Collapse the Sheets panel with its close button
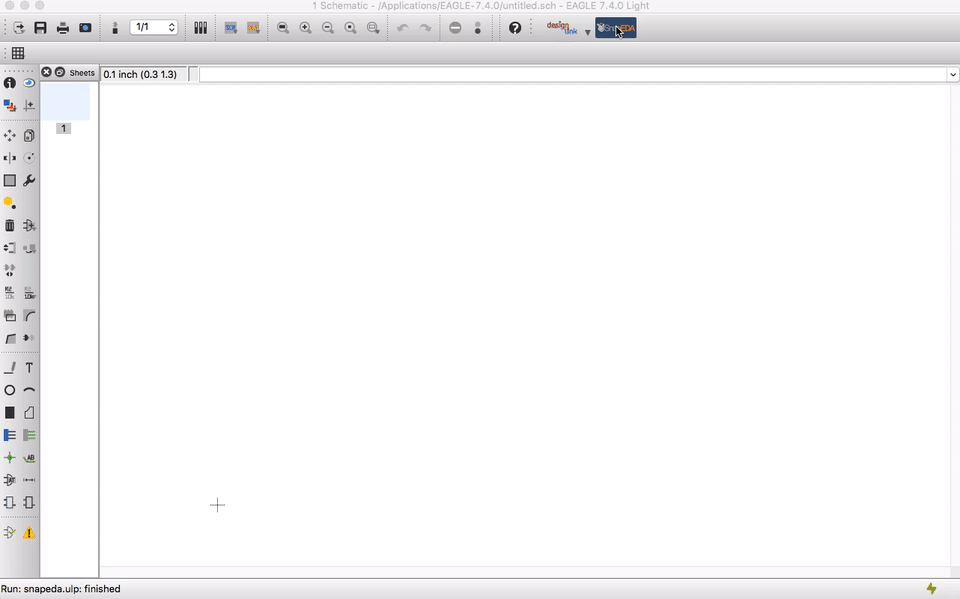 (x=46, y=72)
